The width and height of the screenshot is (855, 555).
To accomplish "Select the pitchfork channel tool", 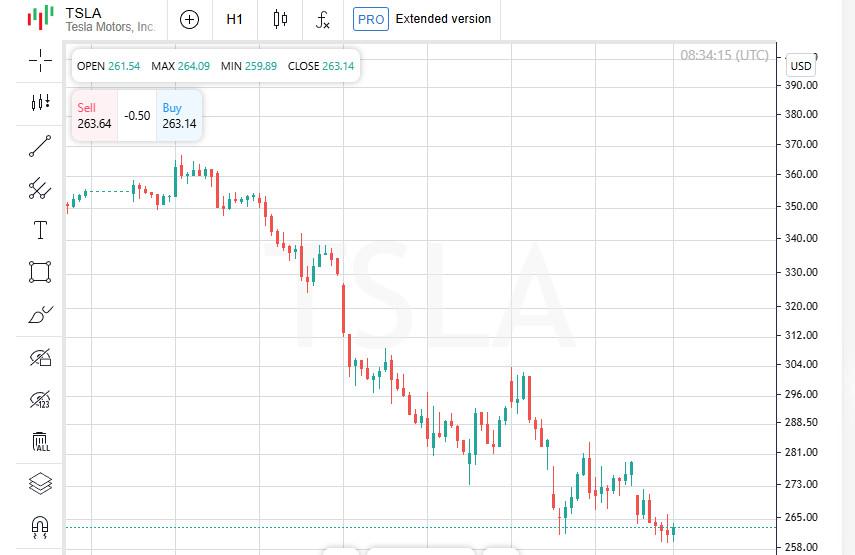I will coord(40,189).
